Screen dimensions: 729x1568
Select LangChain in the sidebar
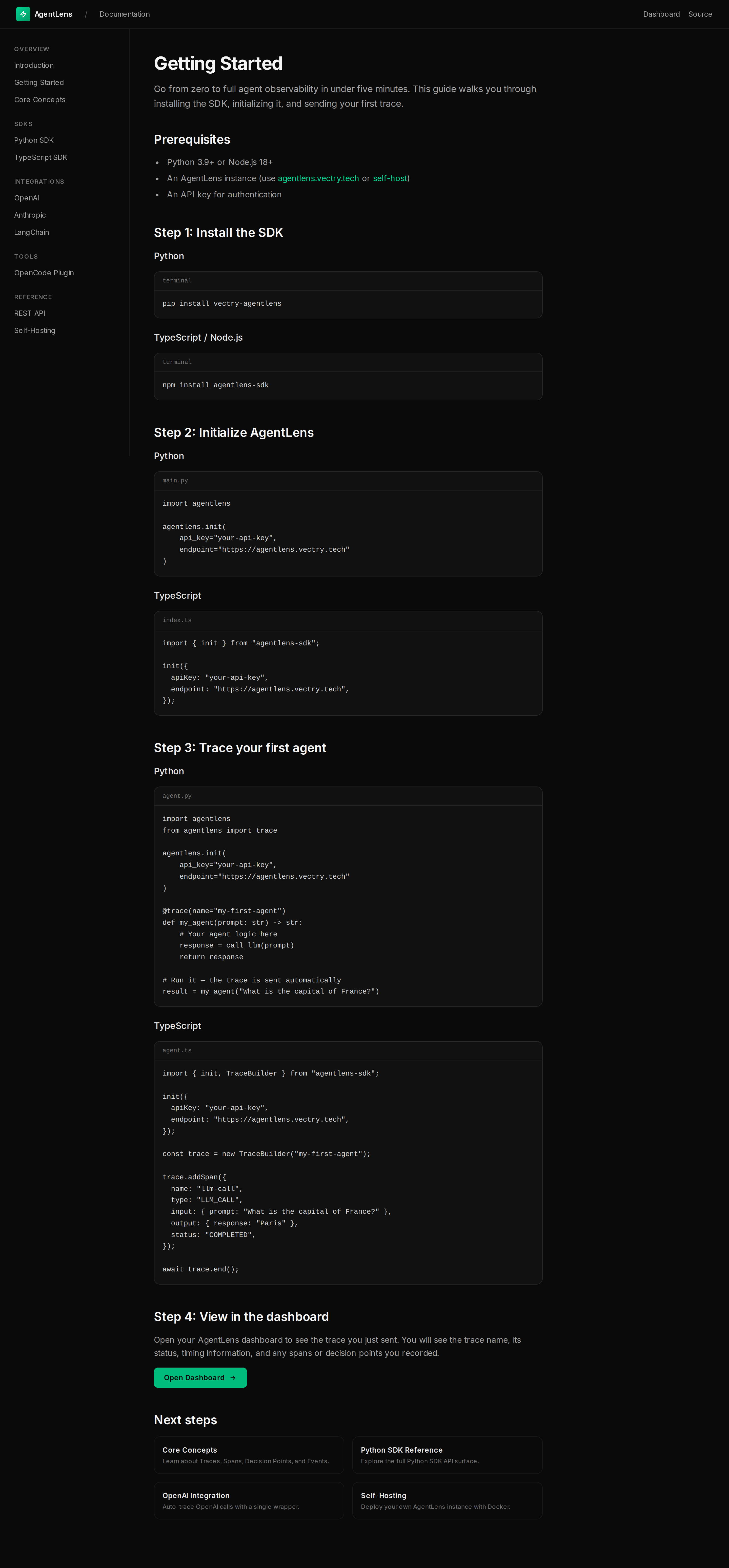click(x=32, y=233)
